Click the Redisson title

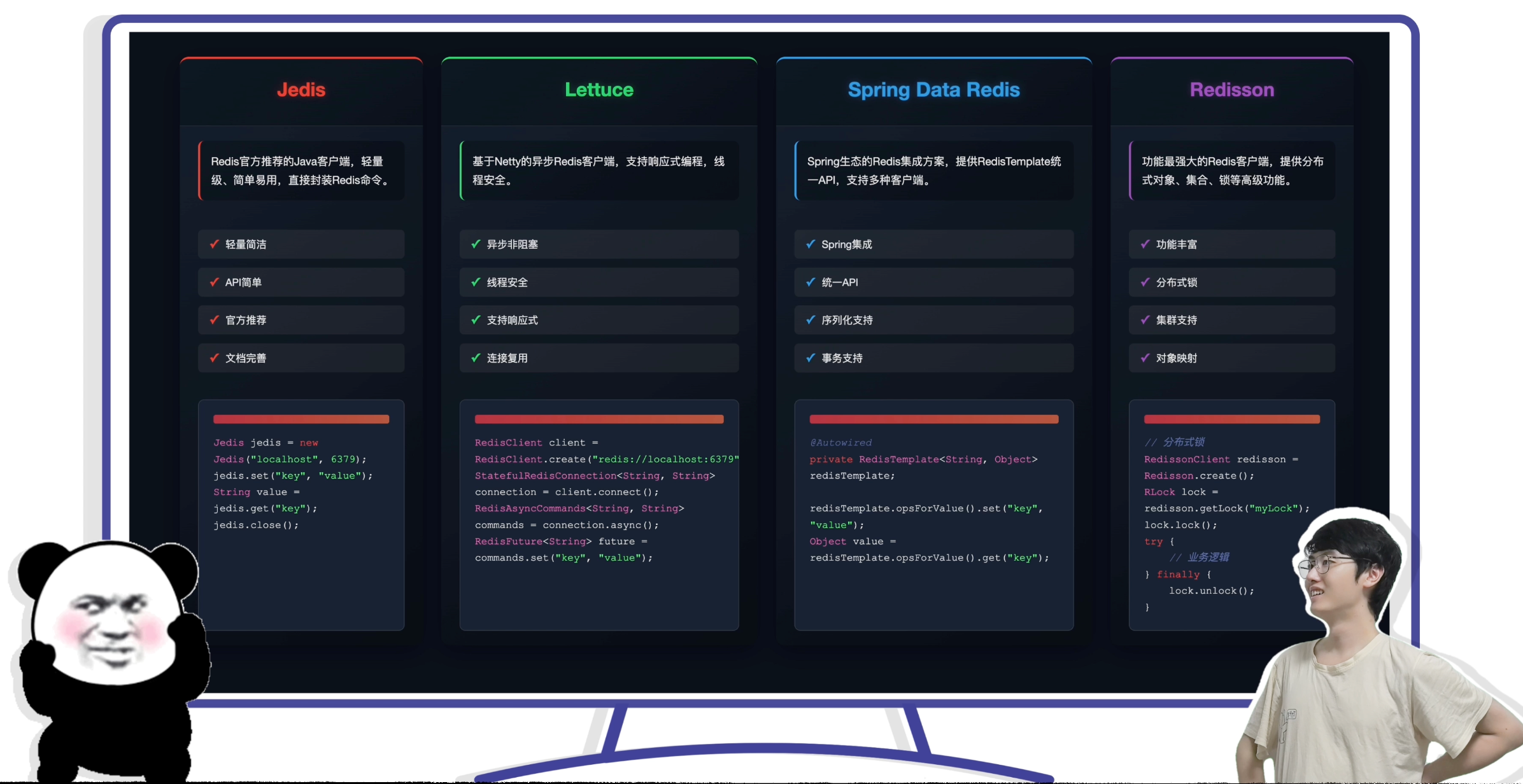point(1232,90)
